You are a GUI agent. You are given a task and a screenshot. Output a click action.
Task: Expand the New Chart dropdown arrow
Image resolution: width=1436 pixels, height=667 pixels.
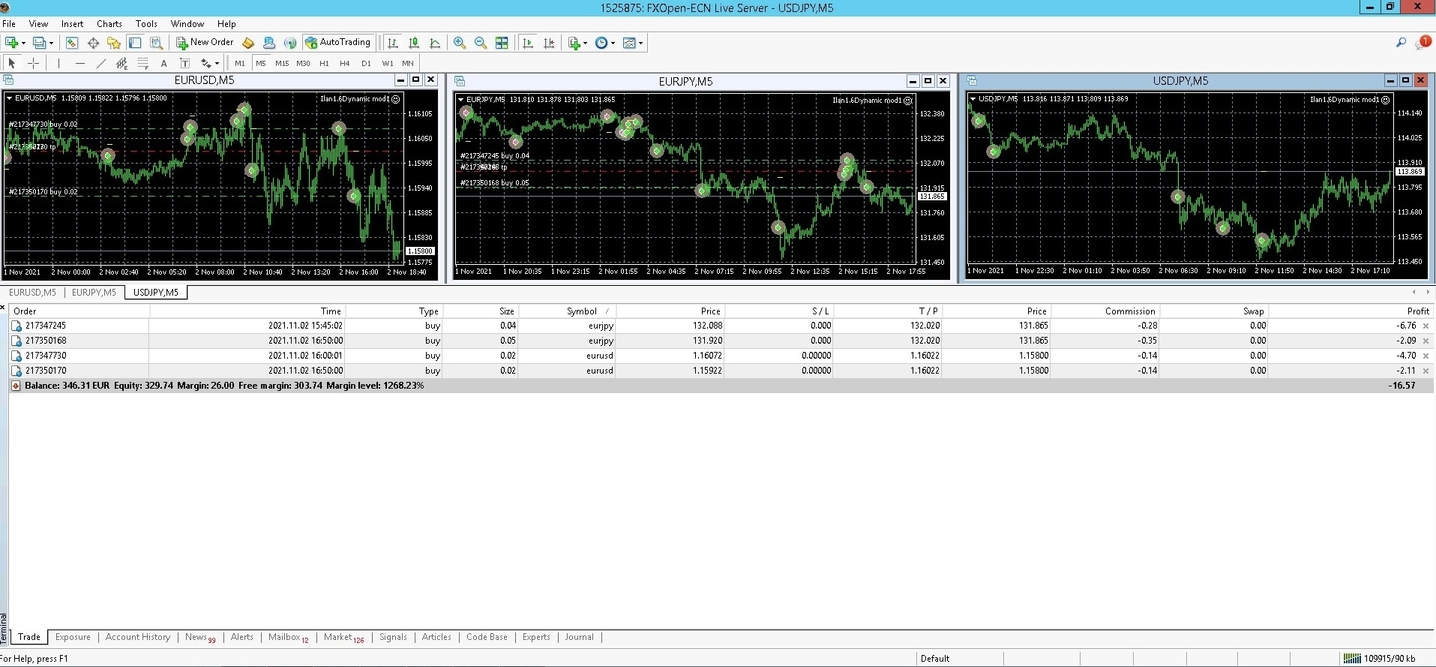click(x=23, y=42)
